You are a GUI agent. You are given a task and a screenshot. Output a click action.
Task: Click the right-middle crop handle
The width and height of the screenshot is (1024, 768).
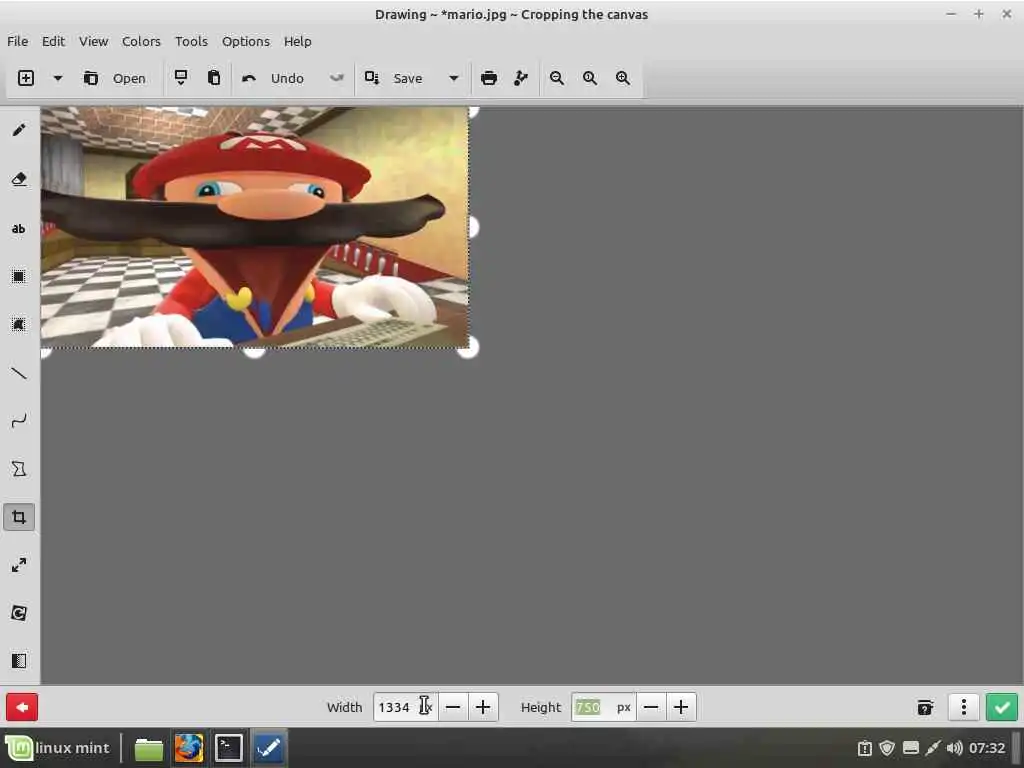472,227
